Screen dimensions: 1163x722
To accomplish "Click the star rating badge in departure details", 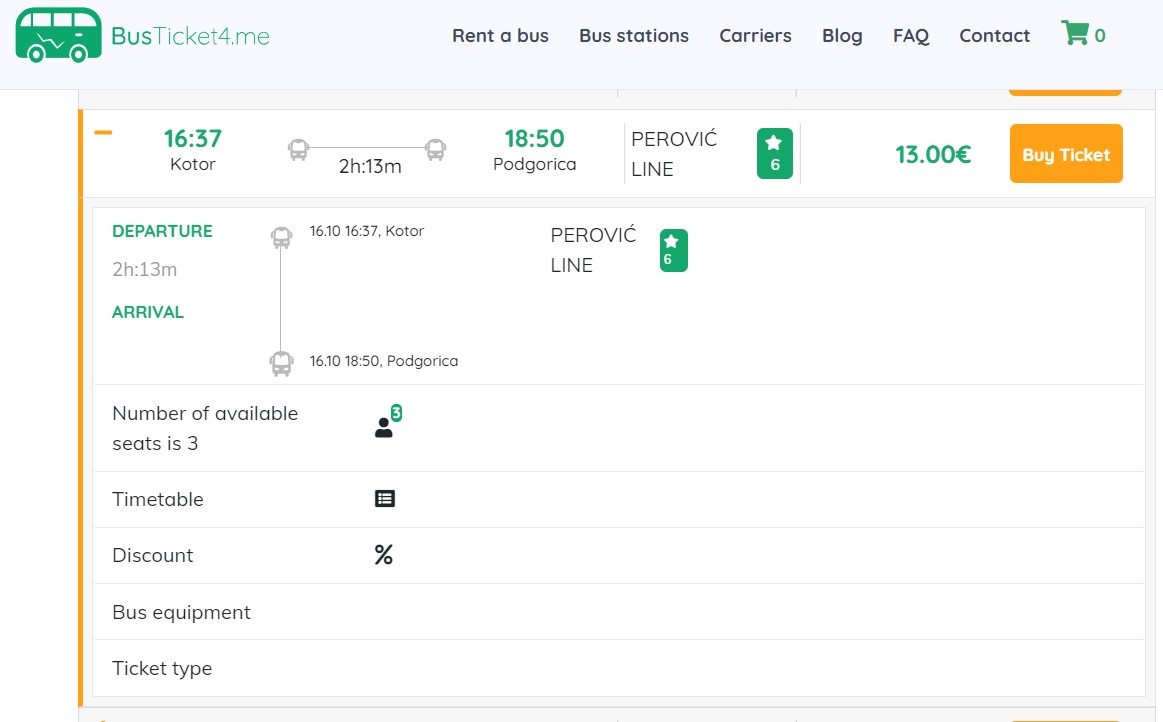I will (x=673, y=250).
